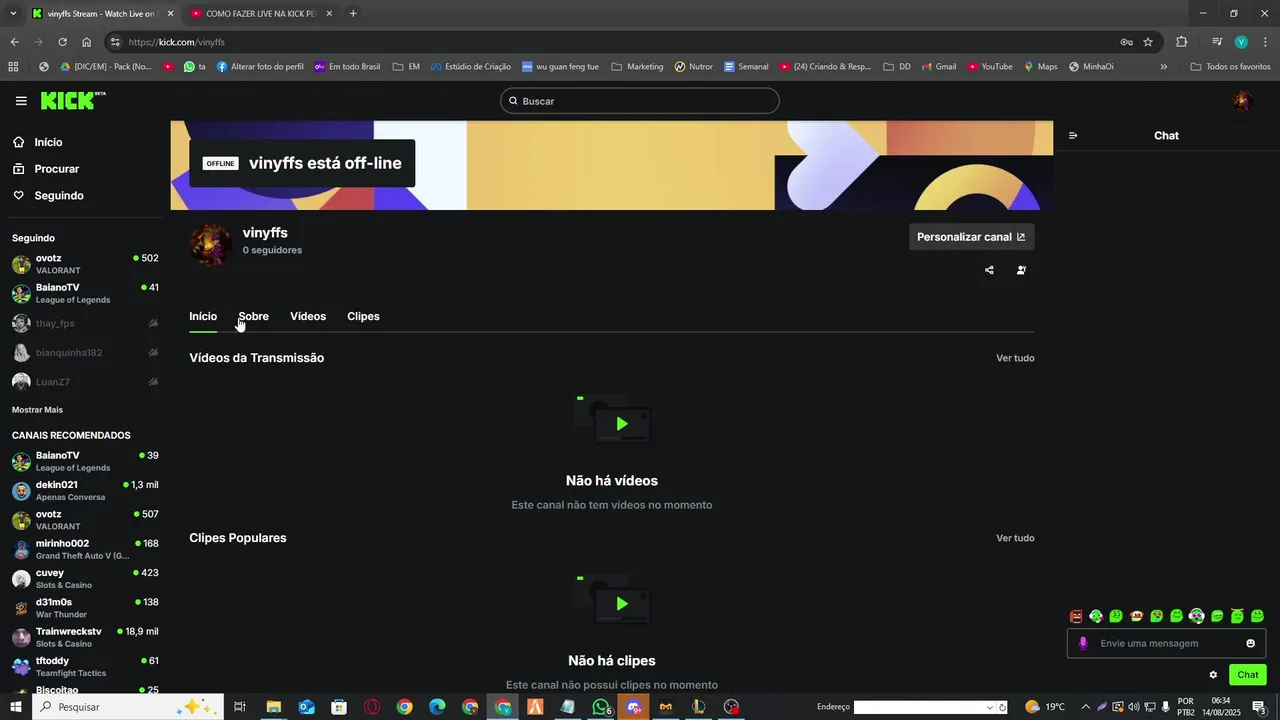The width and height of the screenshot is (1280, 720).
Task: Click the user icon next to share
Action: click(x=1021, y=270)
